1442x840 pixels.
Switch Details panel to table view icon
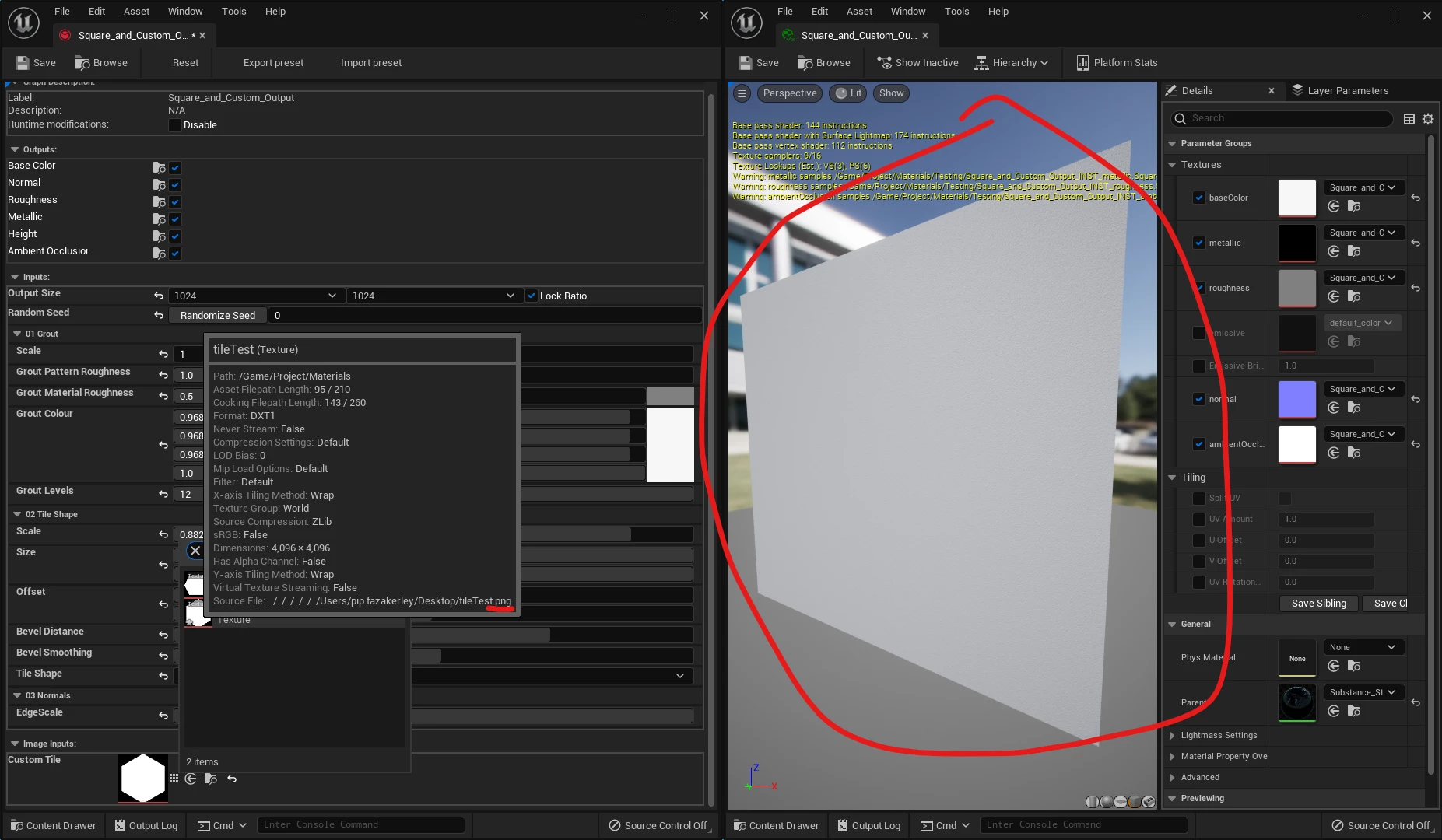click(1409, 119)
